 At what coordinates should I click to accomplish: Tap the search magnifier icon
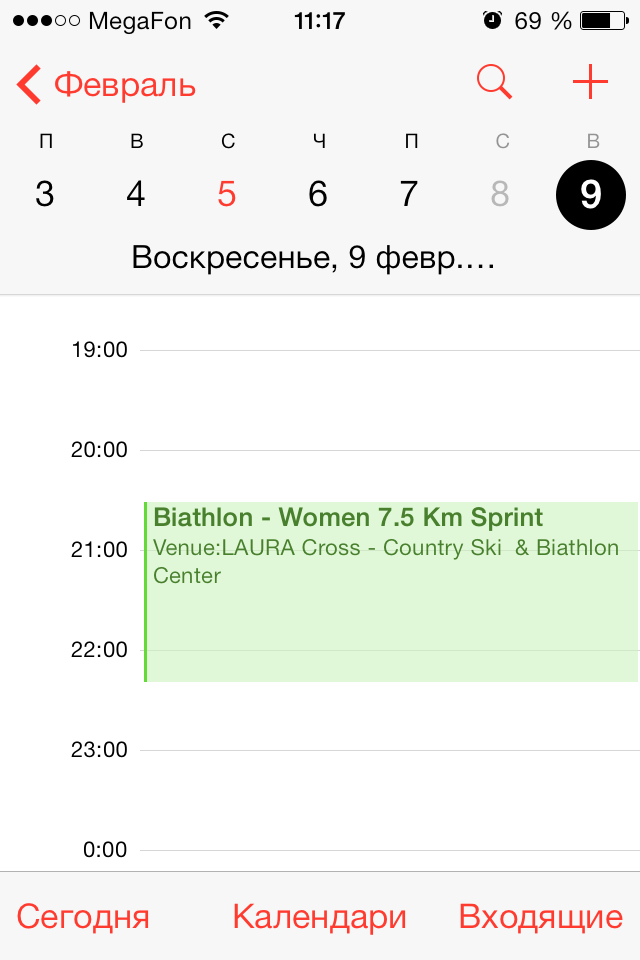click(x=494, y=82)
